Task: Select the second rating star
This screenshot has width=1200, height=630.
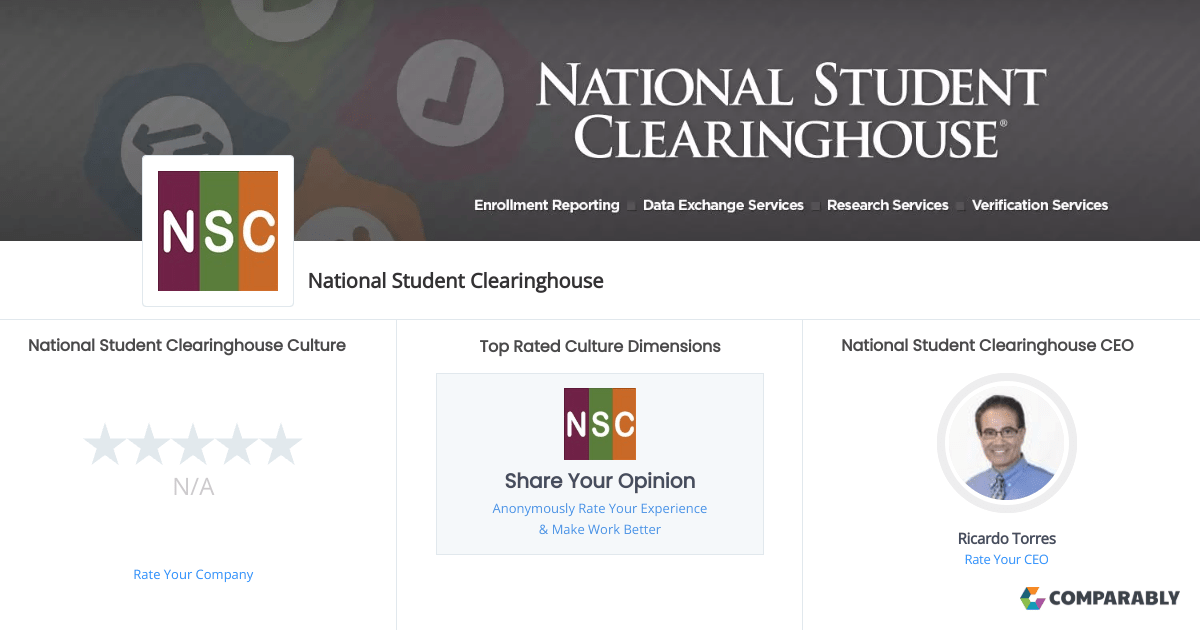Action: click(x=150, y=444)
